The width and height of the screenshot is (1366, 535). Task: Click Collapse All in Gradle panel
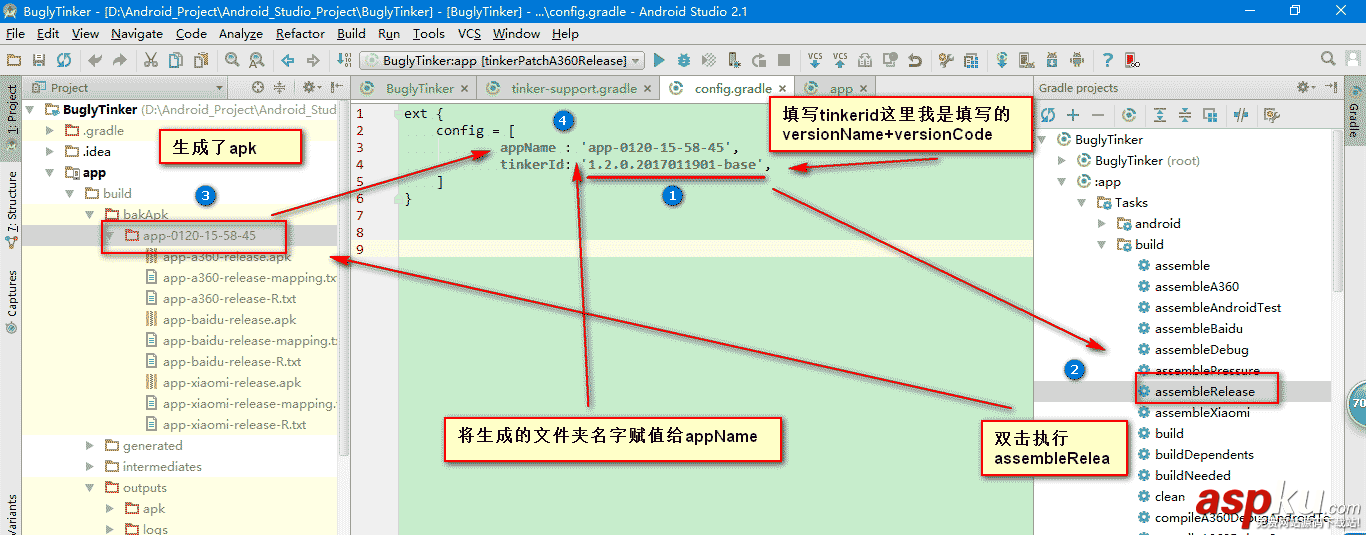point(1185,115)
